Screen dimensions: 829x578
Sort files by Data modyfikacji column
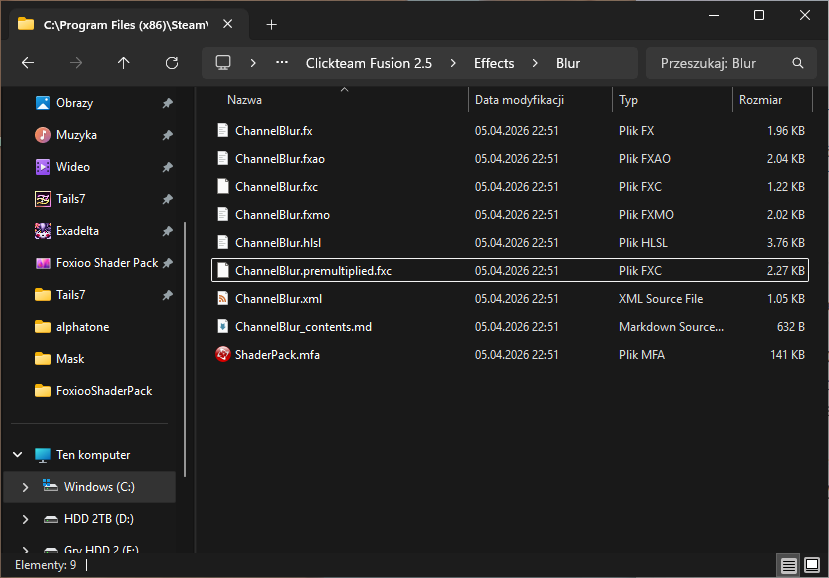tap(520, 100)
